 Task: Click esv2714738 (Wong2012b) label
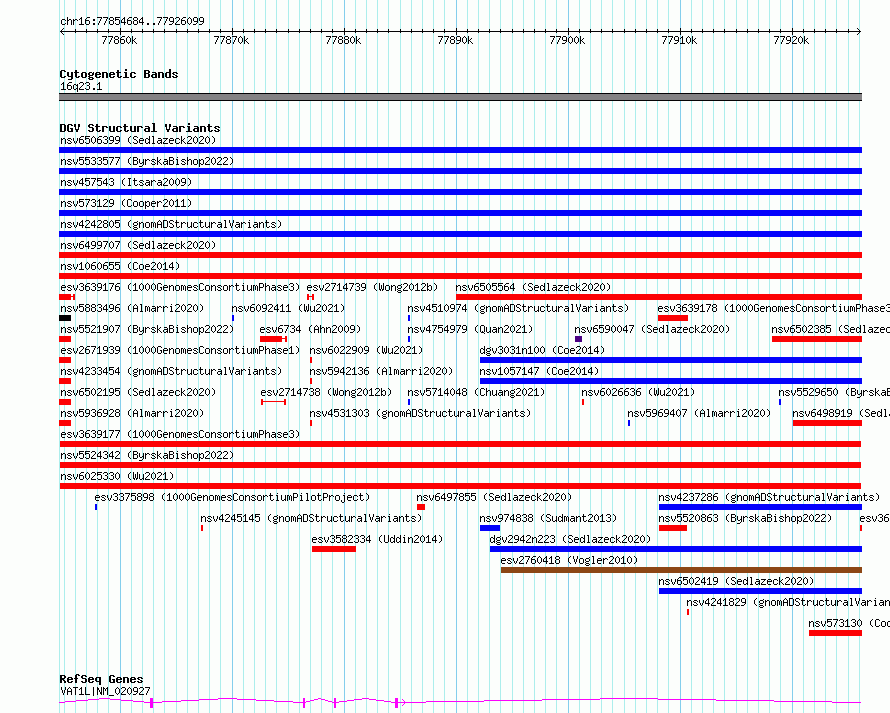coord(326,392)
